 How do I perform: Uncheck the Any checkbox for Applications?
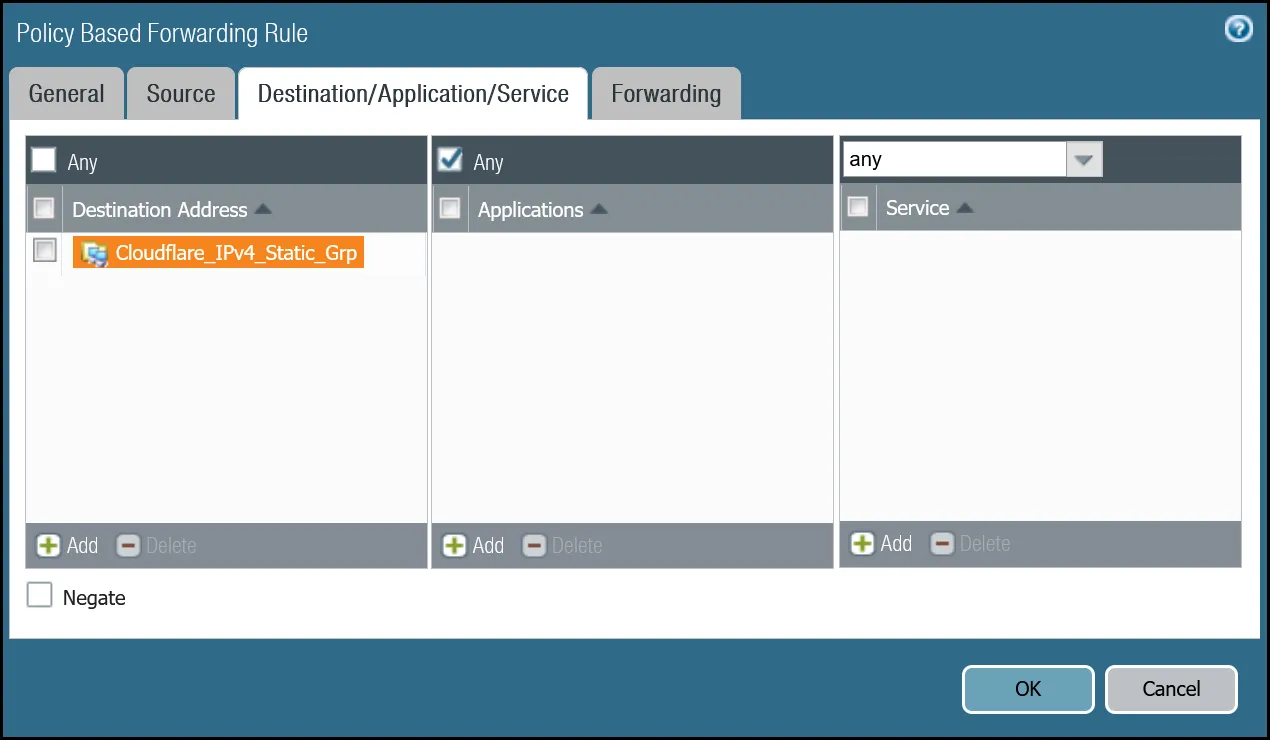(450, 160)
